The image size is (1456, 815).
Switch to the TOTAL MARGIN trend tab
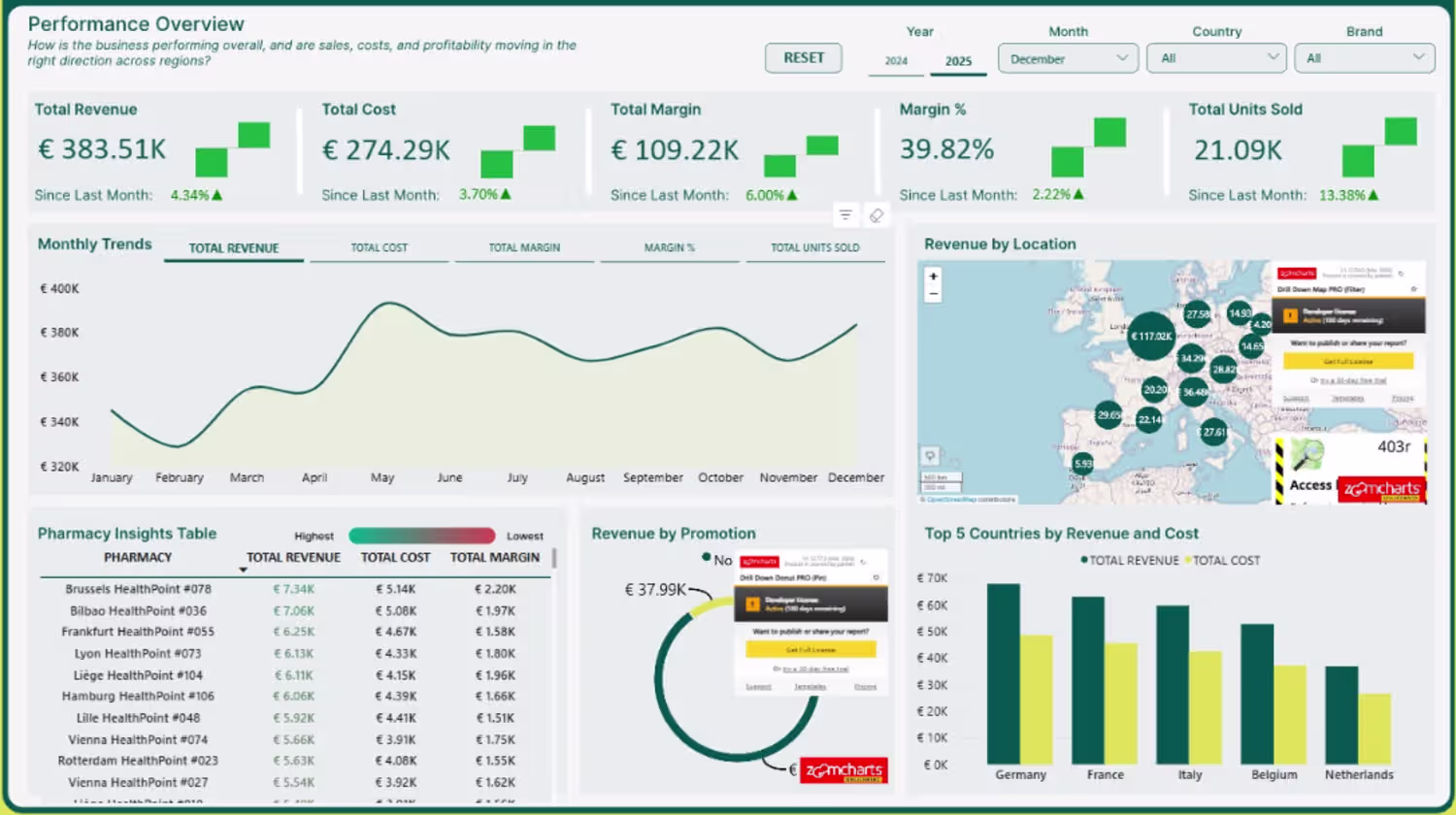[x=524, y=248]
